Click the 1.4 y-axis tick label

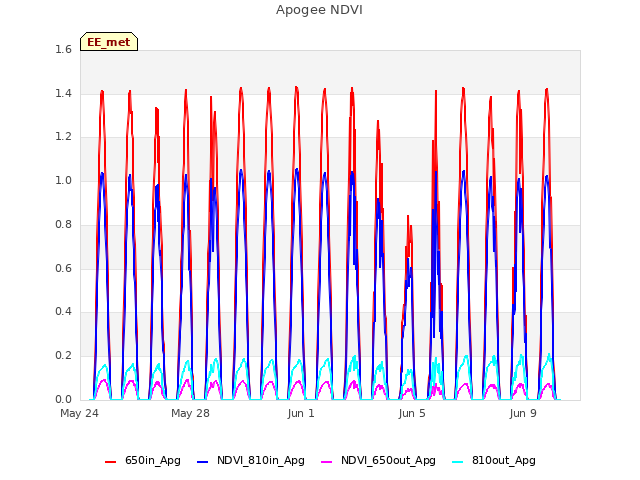pos(63,93)
